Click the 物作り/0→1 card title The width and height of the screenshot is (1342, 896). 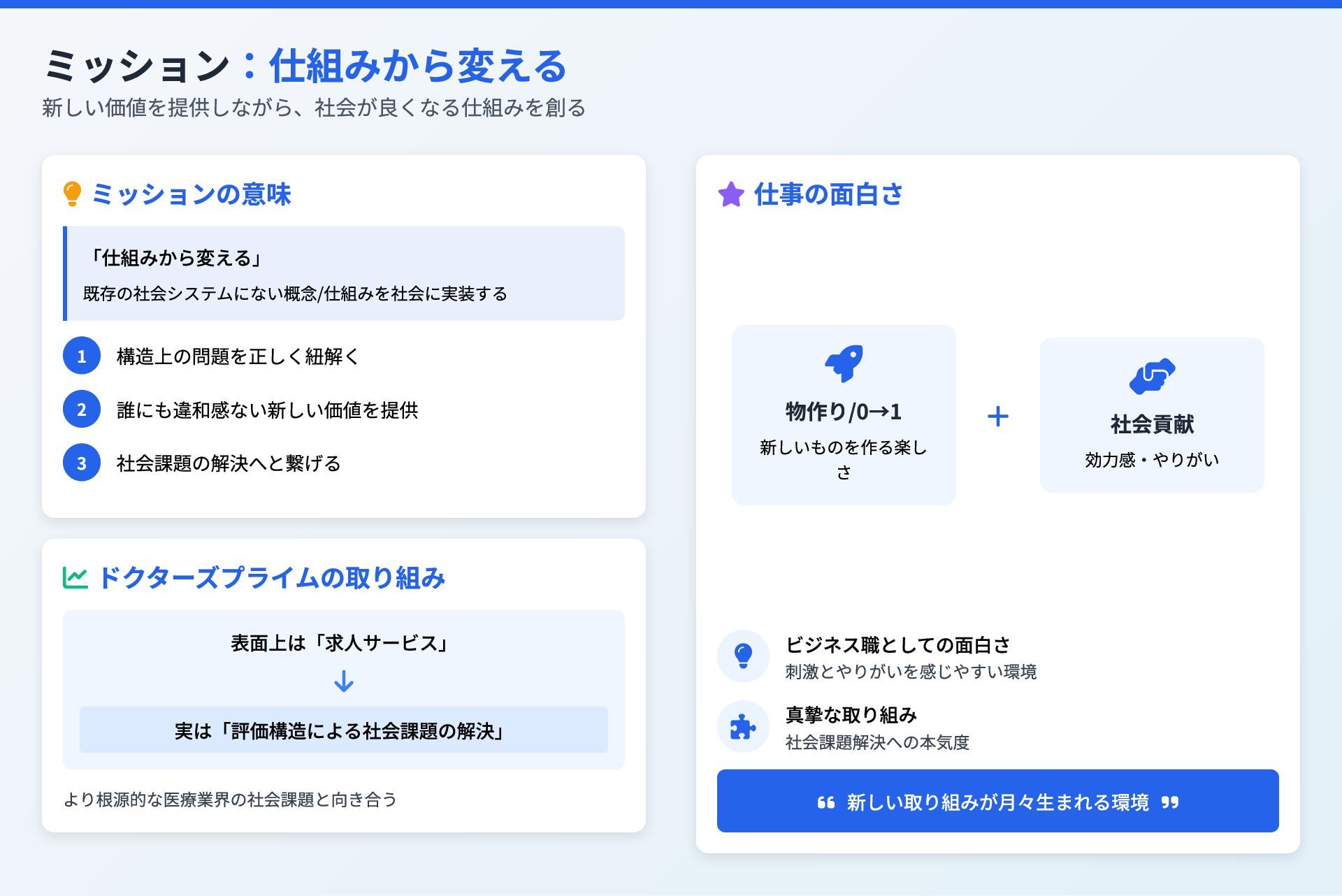[x=844, y=412]
